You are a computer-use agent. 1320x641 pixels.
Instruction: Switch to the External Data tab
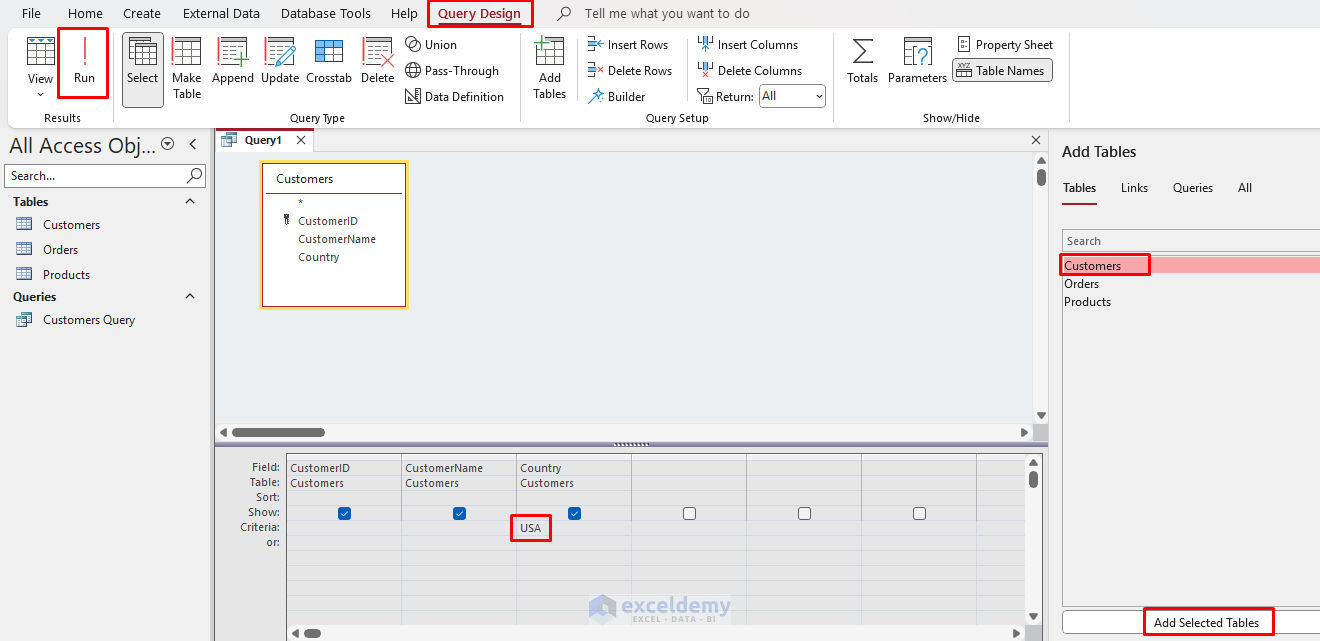click(x=221, y=14)
